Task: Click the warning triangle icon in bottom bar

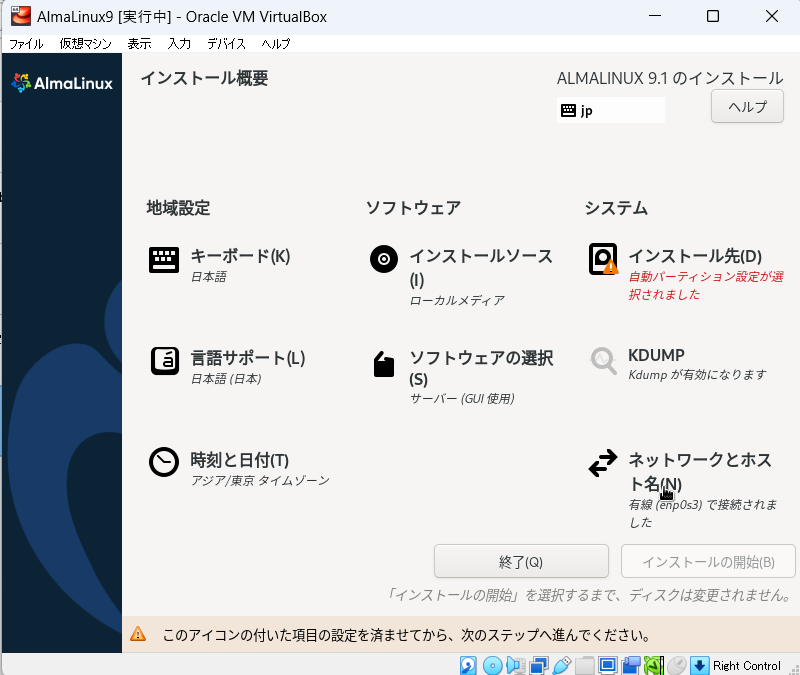Action: pos(138,634)
